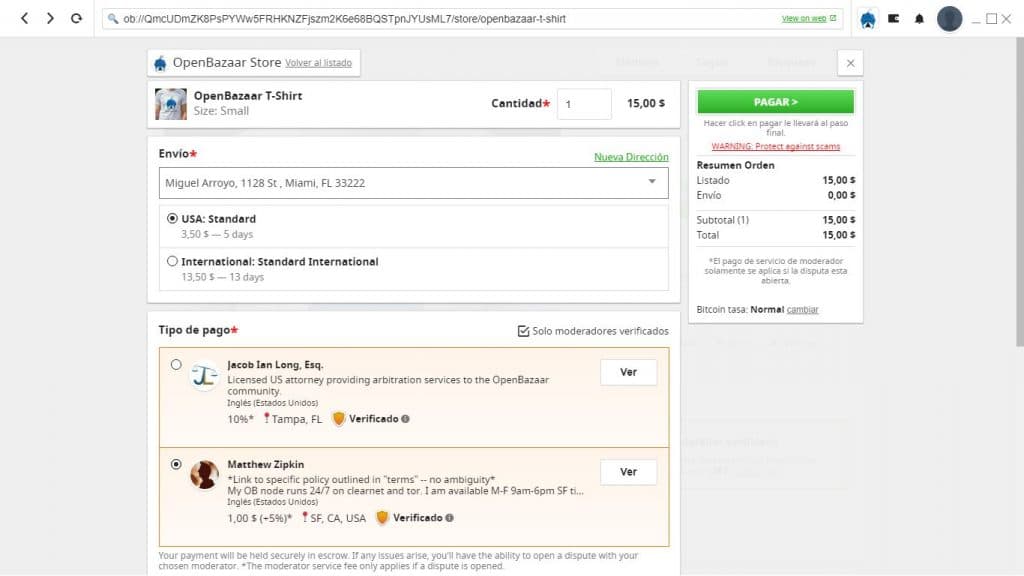Click Matthew's verified shield badge
Screen dimensions: 1024x576
[382, 518]
